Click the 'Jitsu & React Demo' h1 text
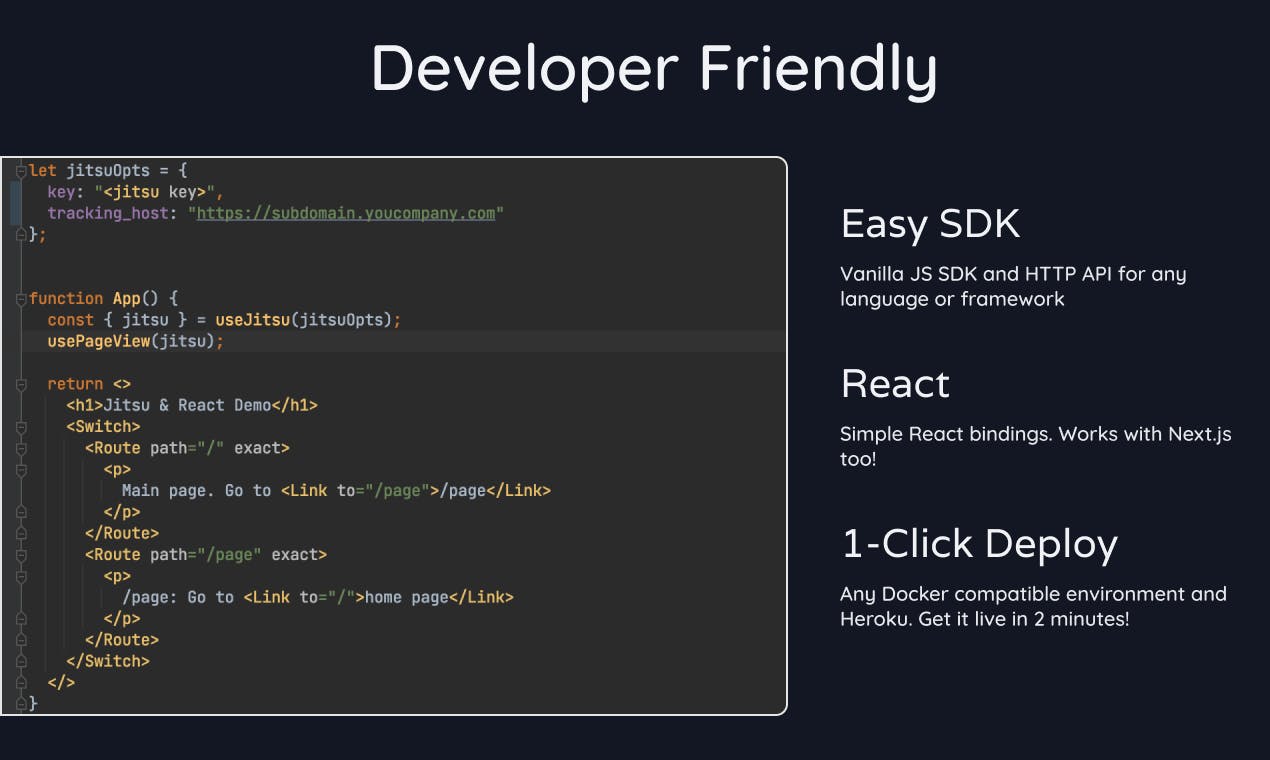 coord(187,405)
